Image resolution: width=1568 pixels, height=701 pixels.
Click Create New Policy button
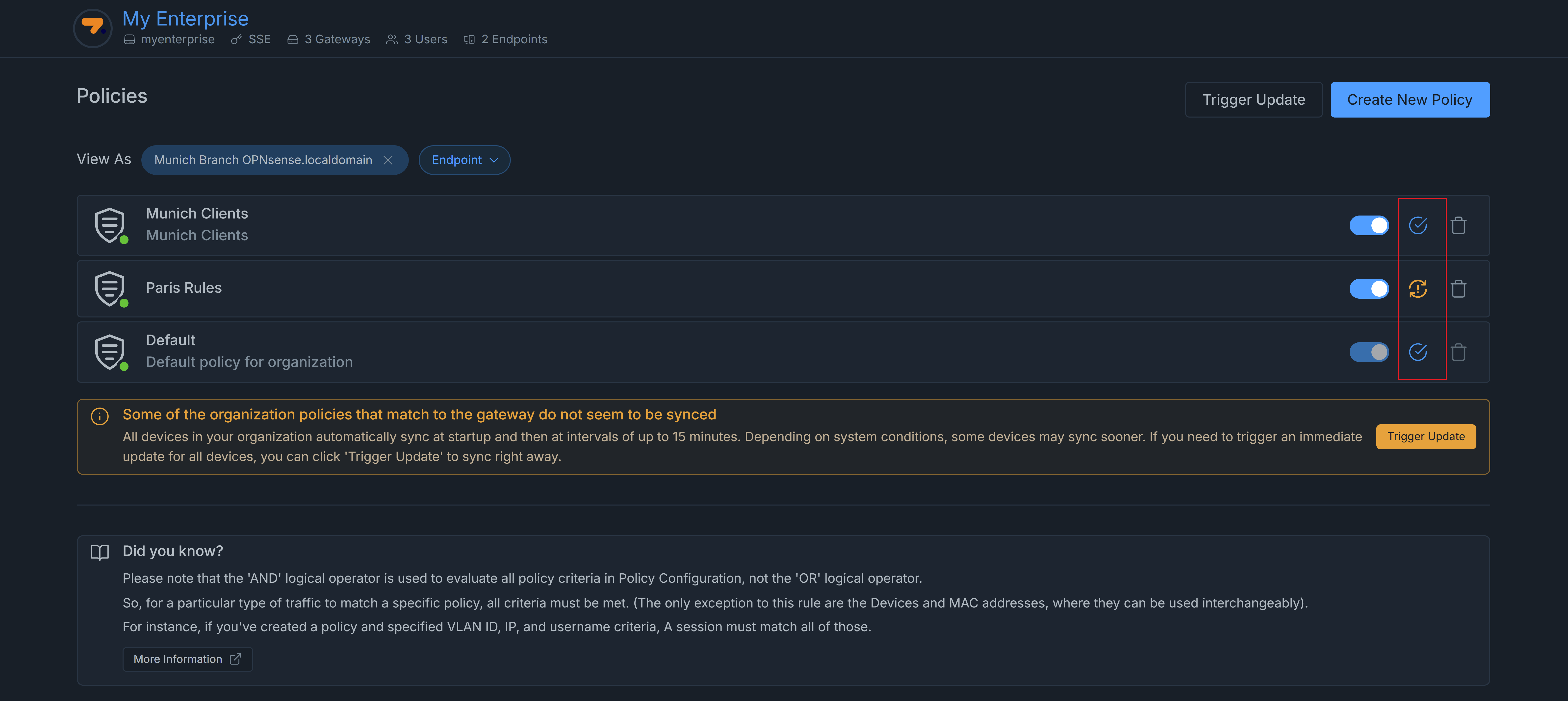click(1410, 100)
